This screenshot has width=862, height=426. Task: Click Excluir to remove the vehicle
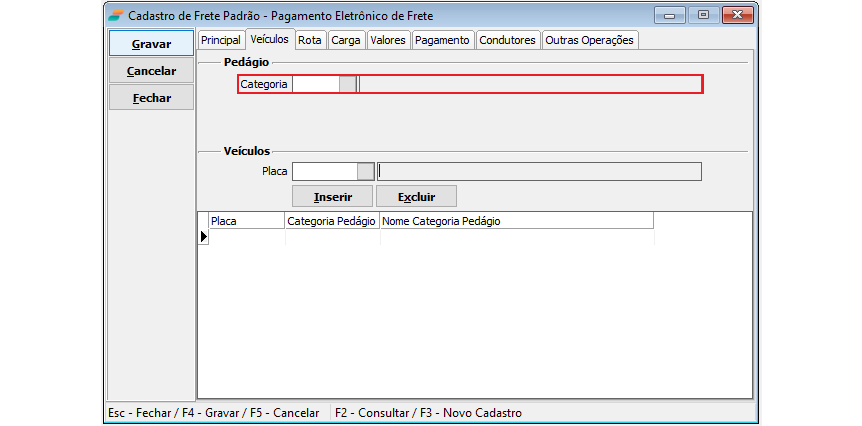pos(416,197)
